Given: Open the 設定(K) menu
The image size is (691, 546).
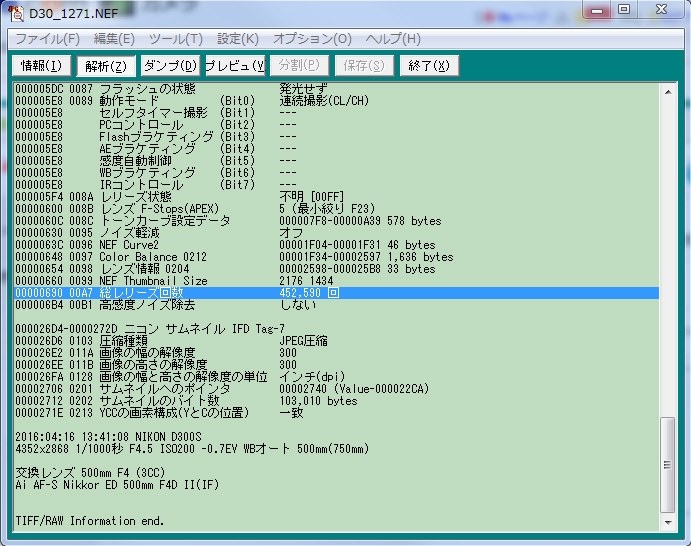Looking at the screenshot, I should [238, 39].
